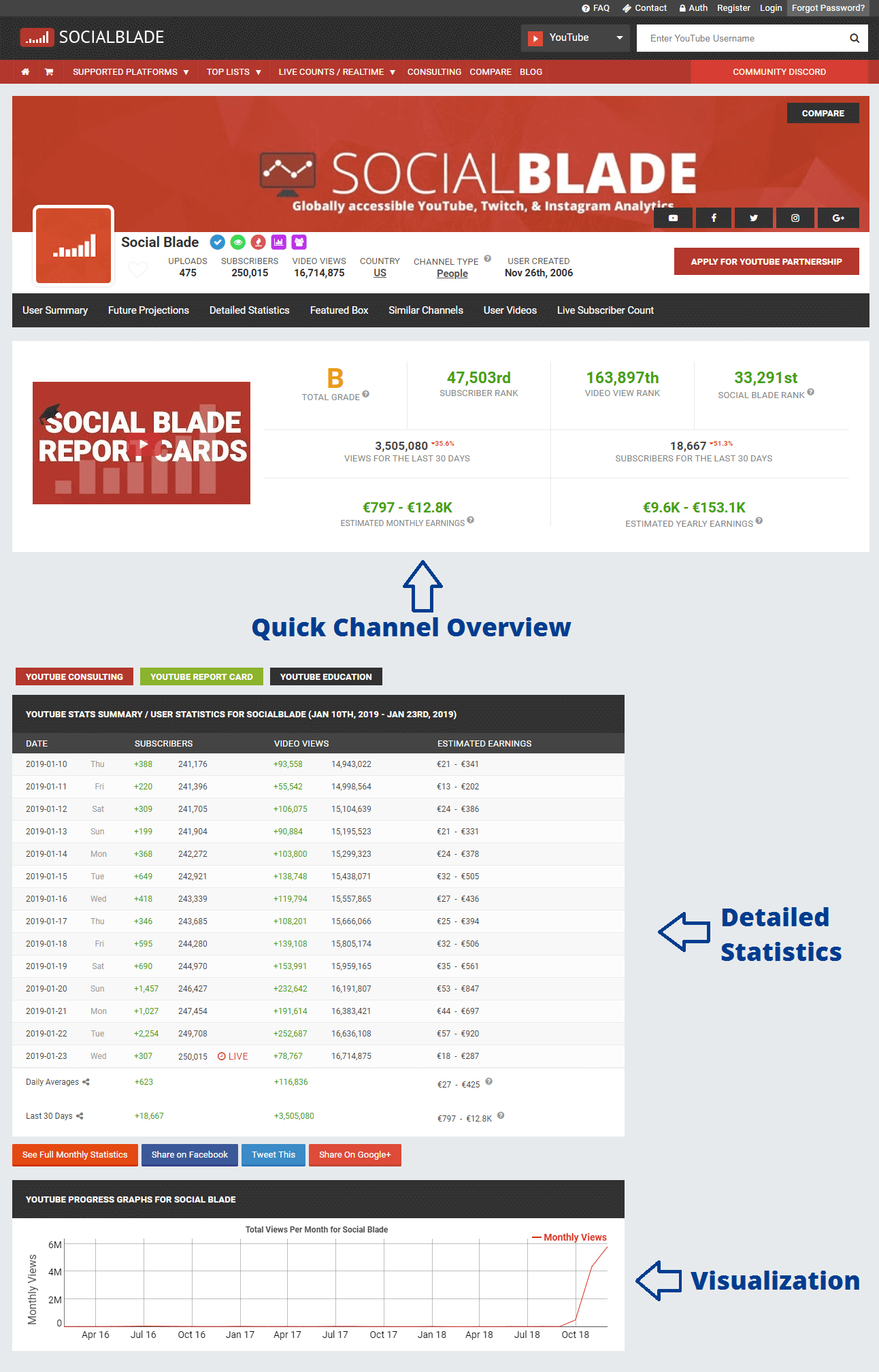This screenshot has height=1372, width=879.
Task: Switch to User Videos tab
Action: point(510,310)
